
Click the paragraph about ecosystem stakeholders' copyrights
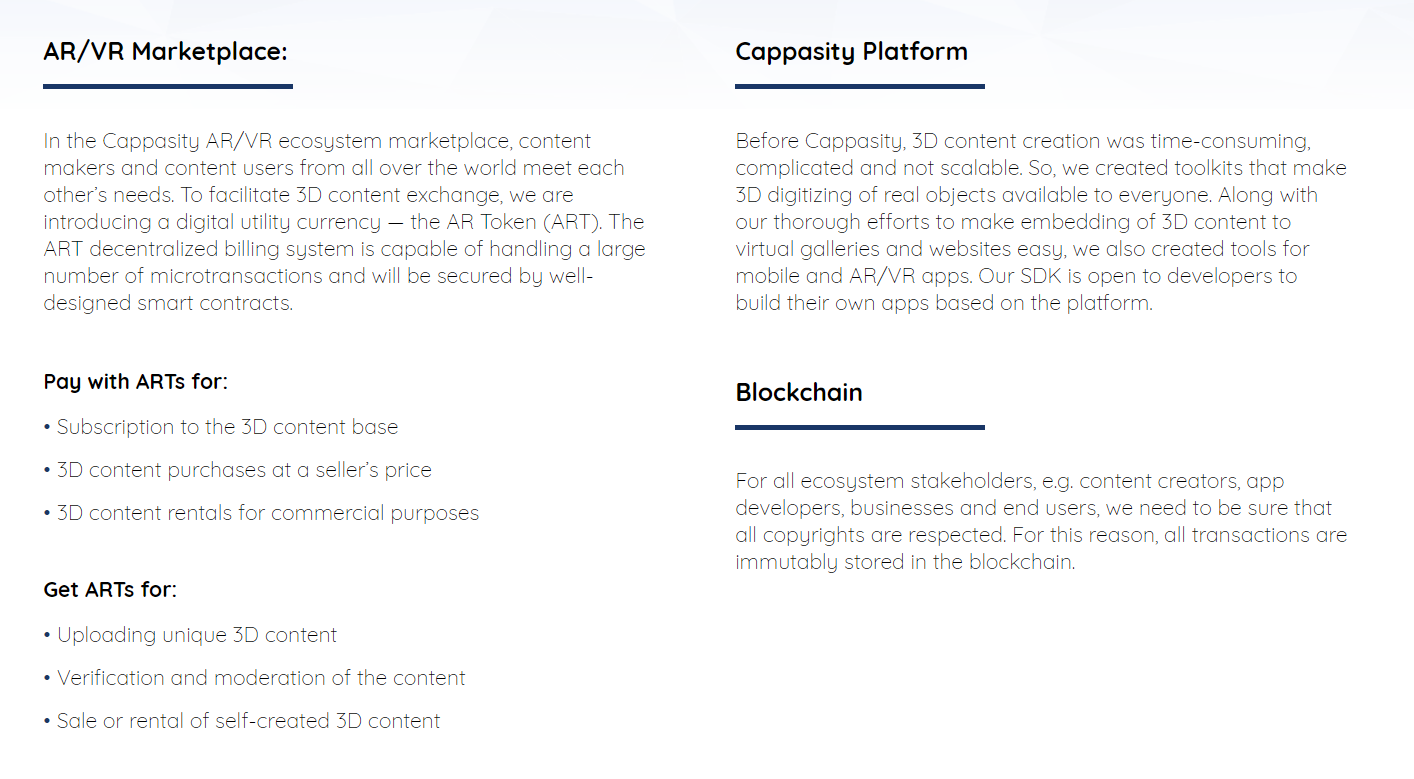pyautogui.click(x=1040, y=521)
